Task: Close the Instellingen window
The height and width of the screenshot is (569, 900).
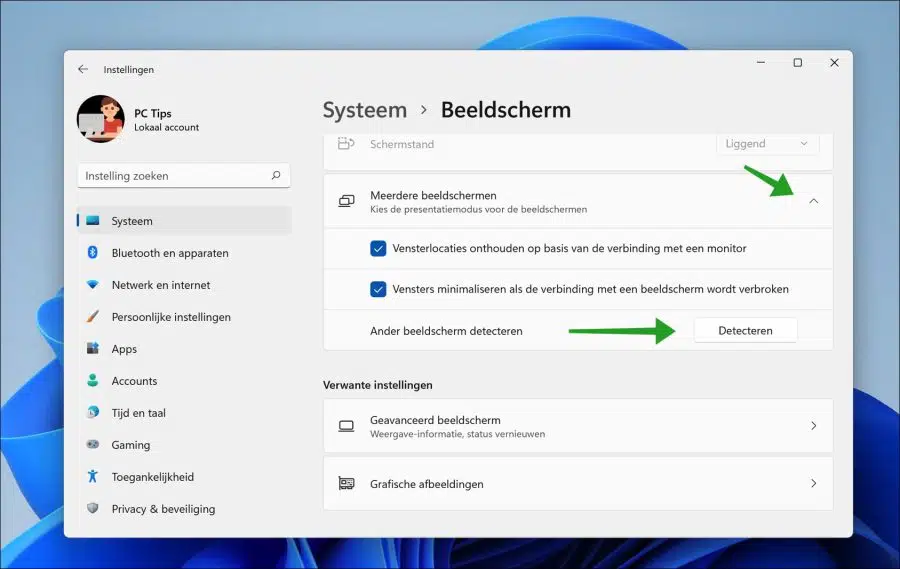Action: click(x=835, y=63)
